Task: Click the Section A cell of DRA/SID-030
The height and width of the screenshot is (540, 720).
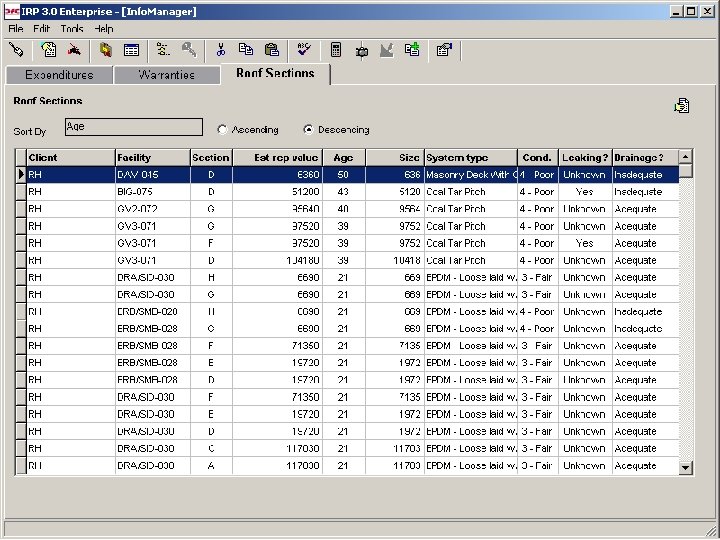Action: pyautogui.click(x=211, y=466)
